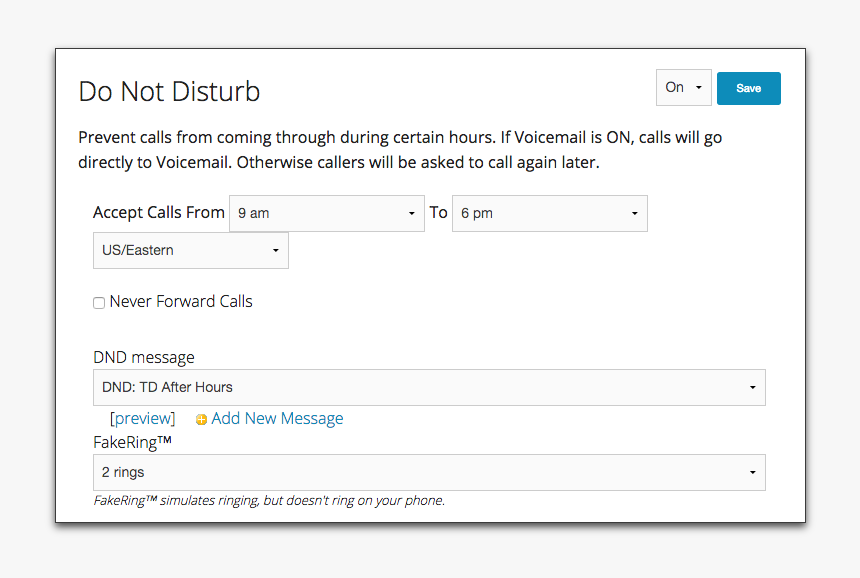Open the DND: TD After Hours dropdown
Image resolution: width=860 pixels, height=578 pixels.
click(429, 388)
